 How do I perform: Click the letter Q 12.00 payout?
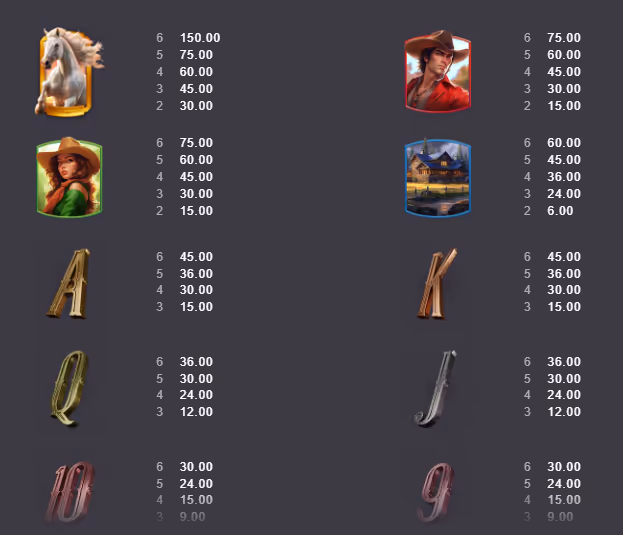click(196, 411)
